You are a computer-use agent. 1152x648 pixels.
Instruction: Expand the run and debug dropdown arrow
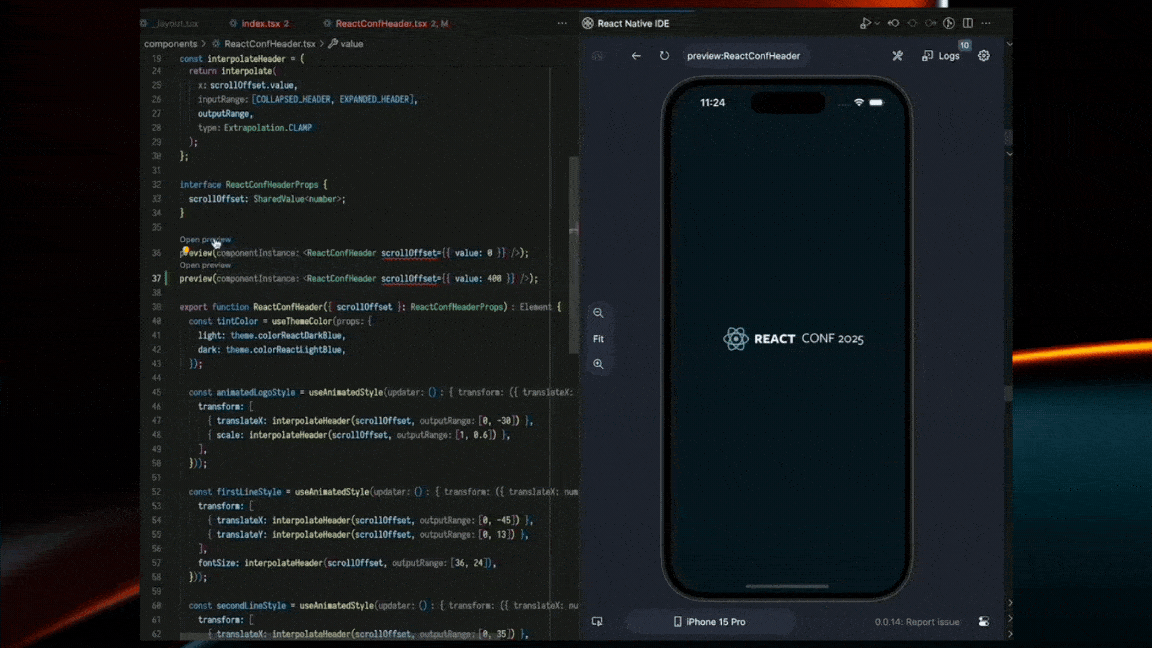[876, 24]
